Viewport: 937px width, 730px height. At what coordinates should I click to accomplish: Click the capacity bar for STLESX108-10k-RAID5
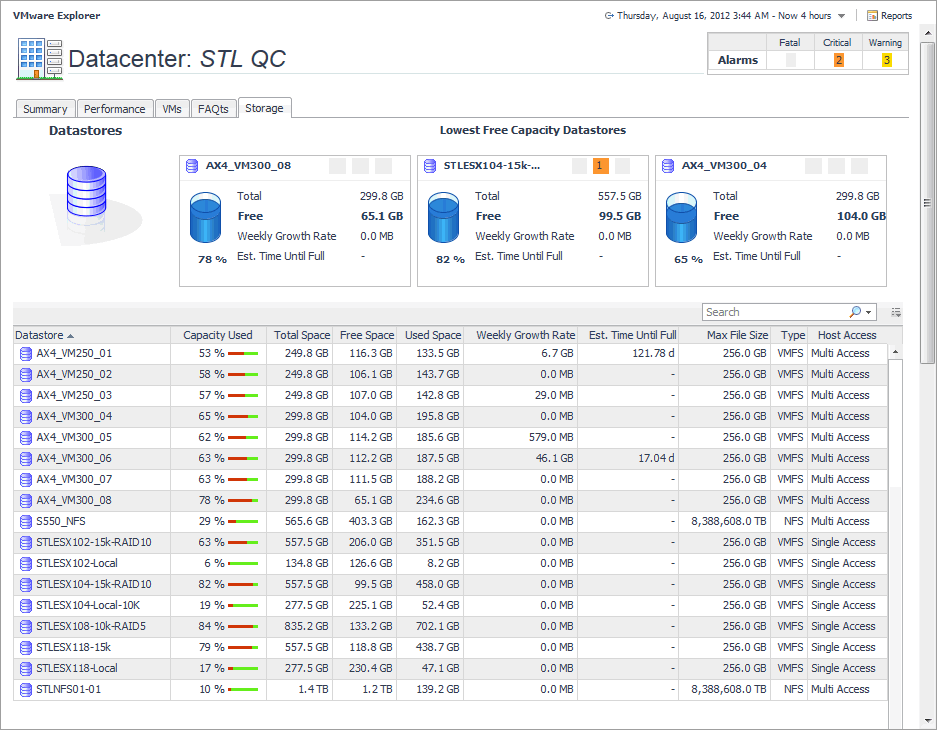point(243,627)
